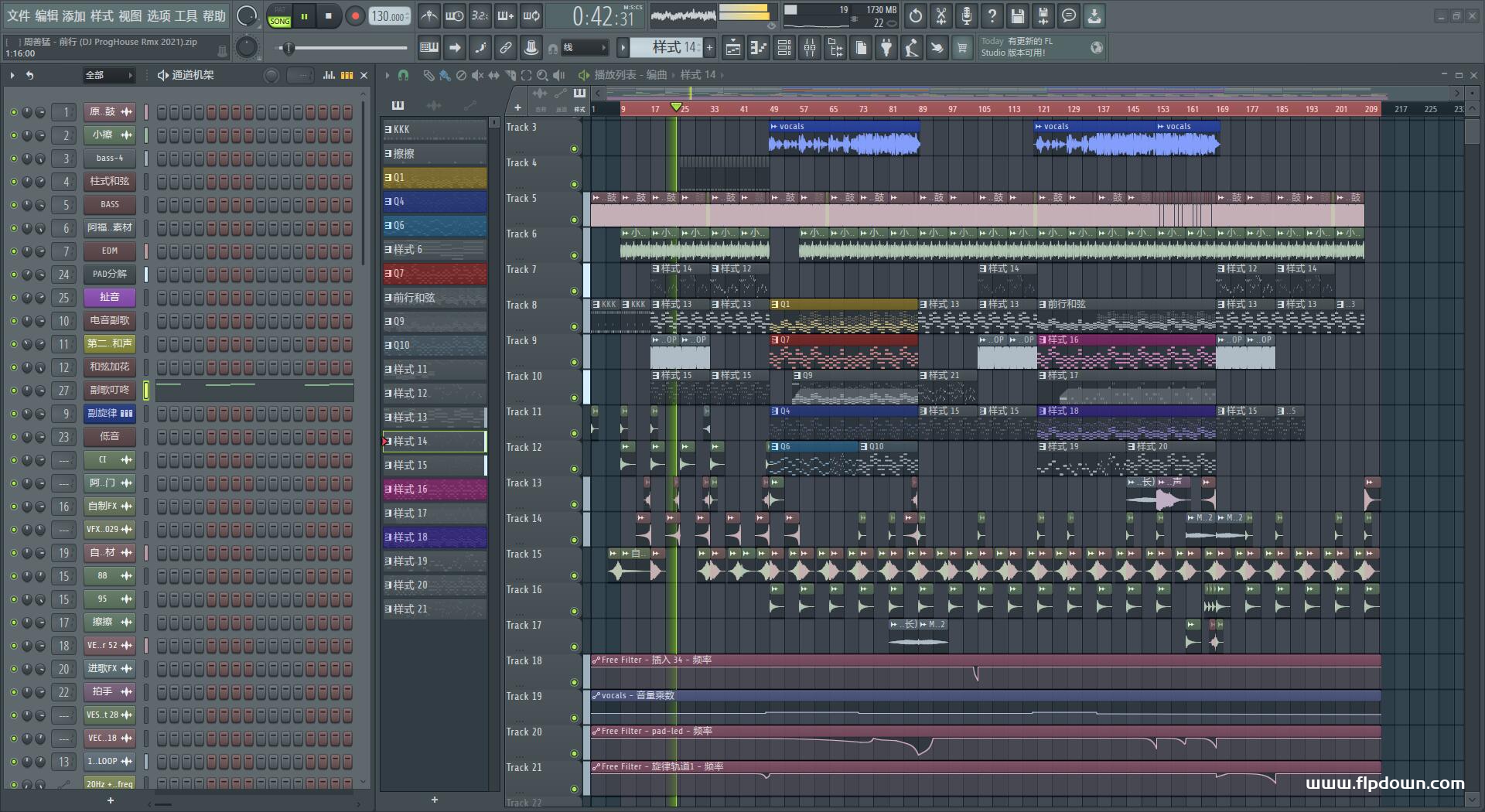Select pattern Q7 in the picker list
This screenshot has height=812, width=1485.
(435, 274)
